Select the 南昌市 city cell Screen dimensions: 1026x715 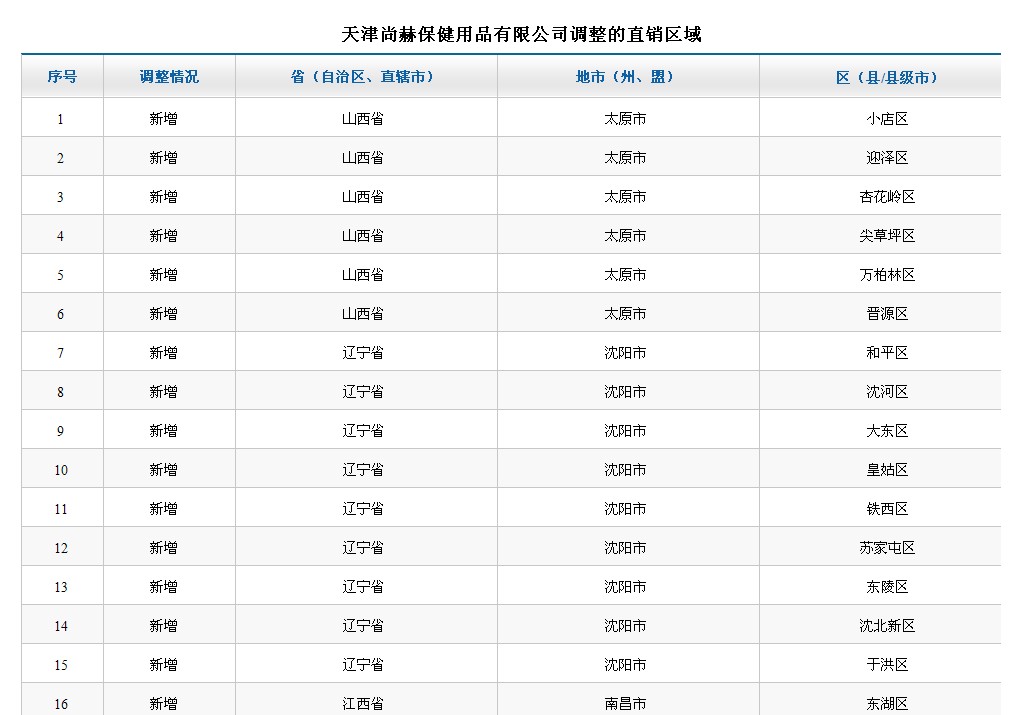coord(625,704)
